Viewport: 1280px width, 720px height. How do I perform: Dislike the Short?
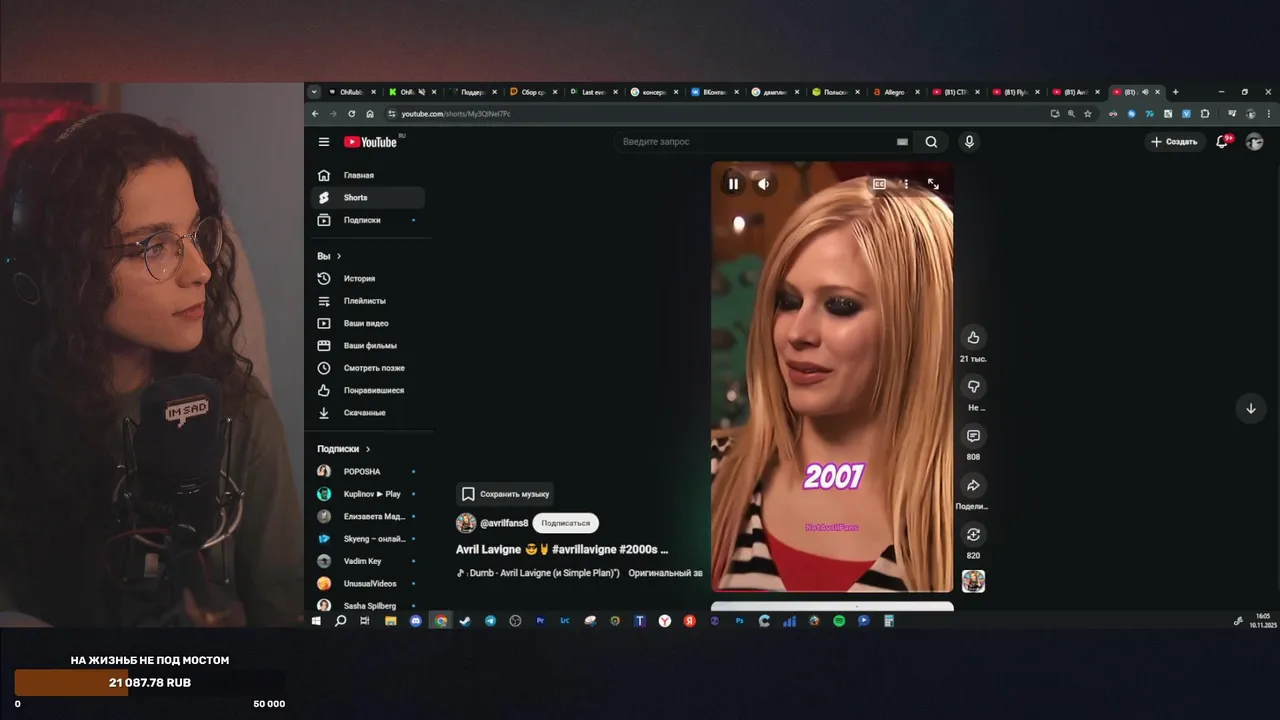(973, 387)
